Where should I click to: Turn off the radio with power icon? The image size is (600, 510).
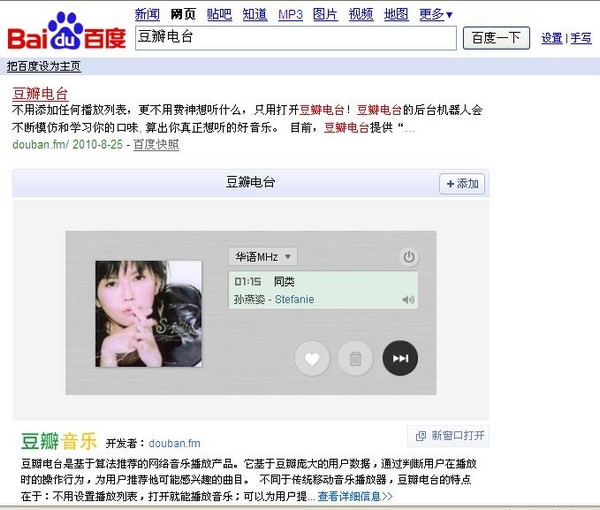[409, 257]
